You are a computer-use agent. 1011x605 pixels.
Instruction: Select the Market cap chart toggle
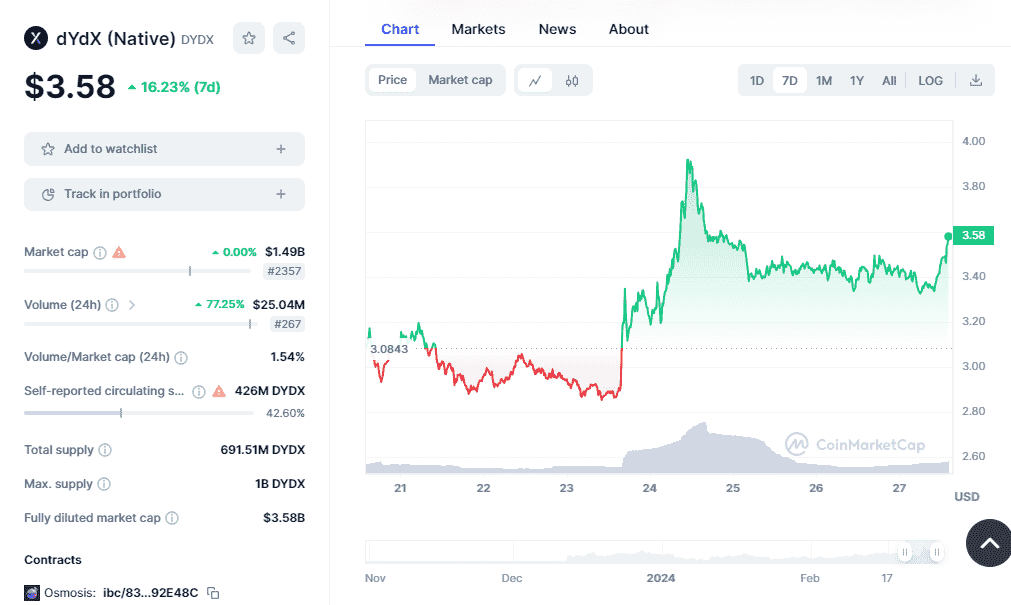(460, 80)
